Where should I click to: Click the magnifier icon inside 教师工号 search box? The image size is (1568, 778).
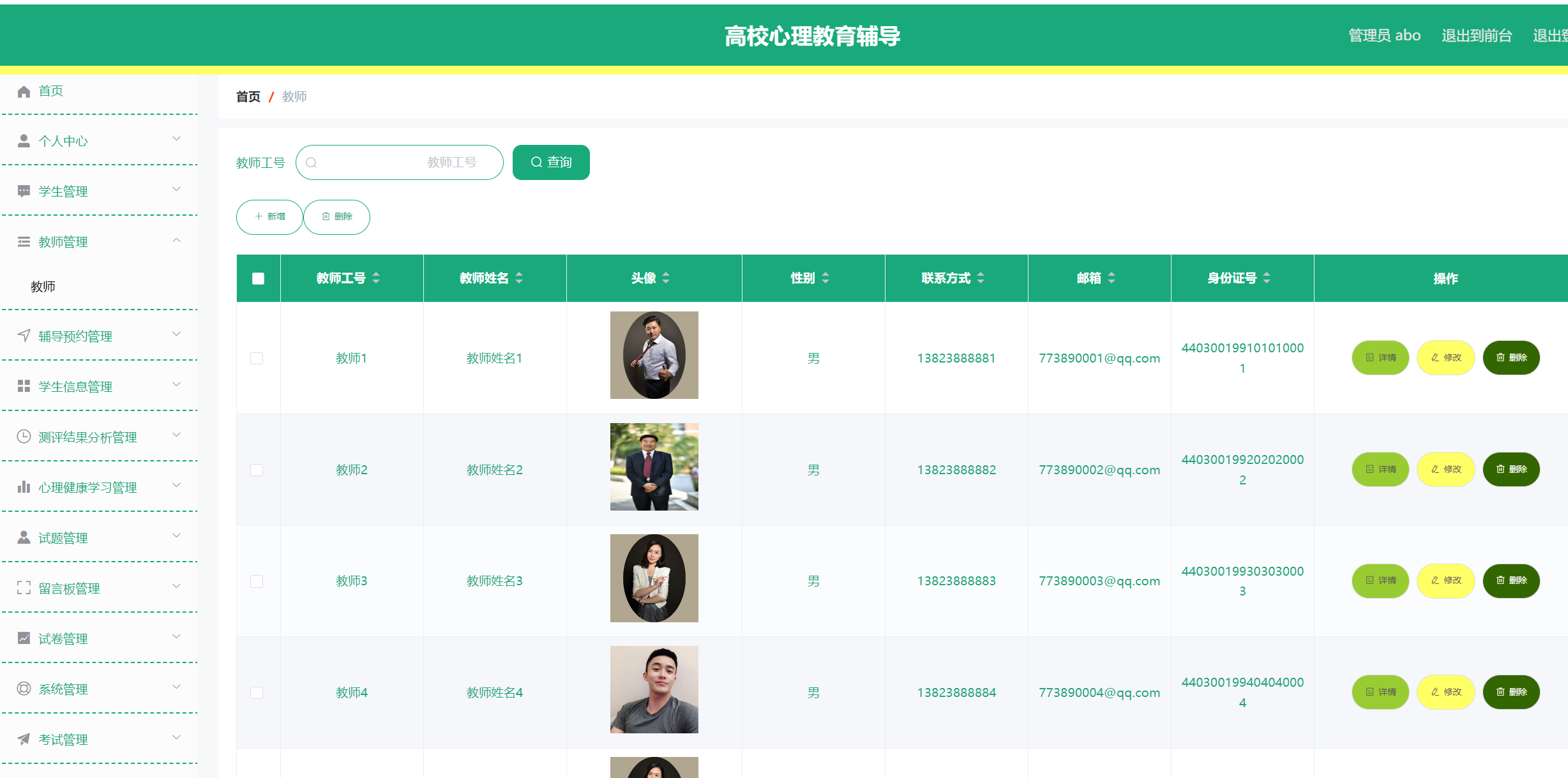tap(312, 163)
